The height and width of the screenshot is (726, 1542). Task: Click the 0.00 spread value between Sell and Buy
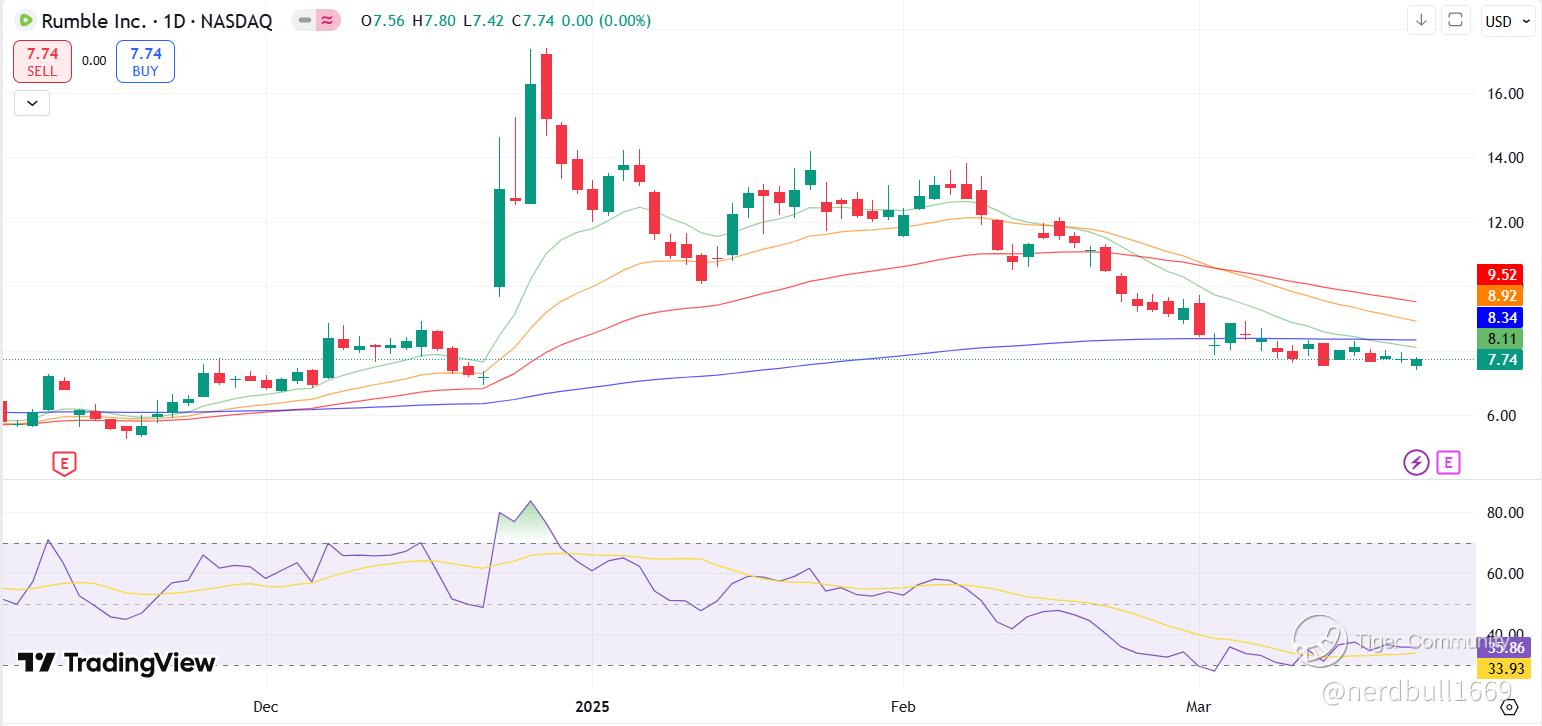pyautogui.click(x=94, y=60)
